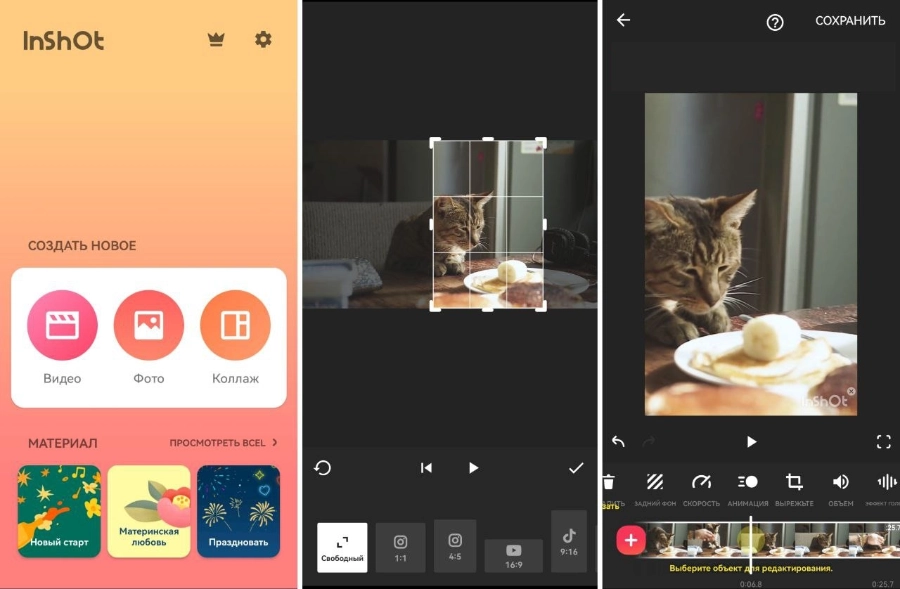Viewport: 900px width, 589px height.
Task: Select the YouTube 16:9 crop ratio
Action: point(514,555)
